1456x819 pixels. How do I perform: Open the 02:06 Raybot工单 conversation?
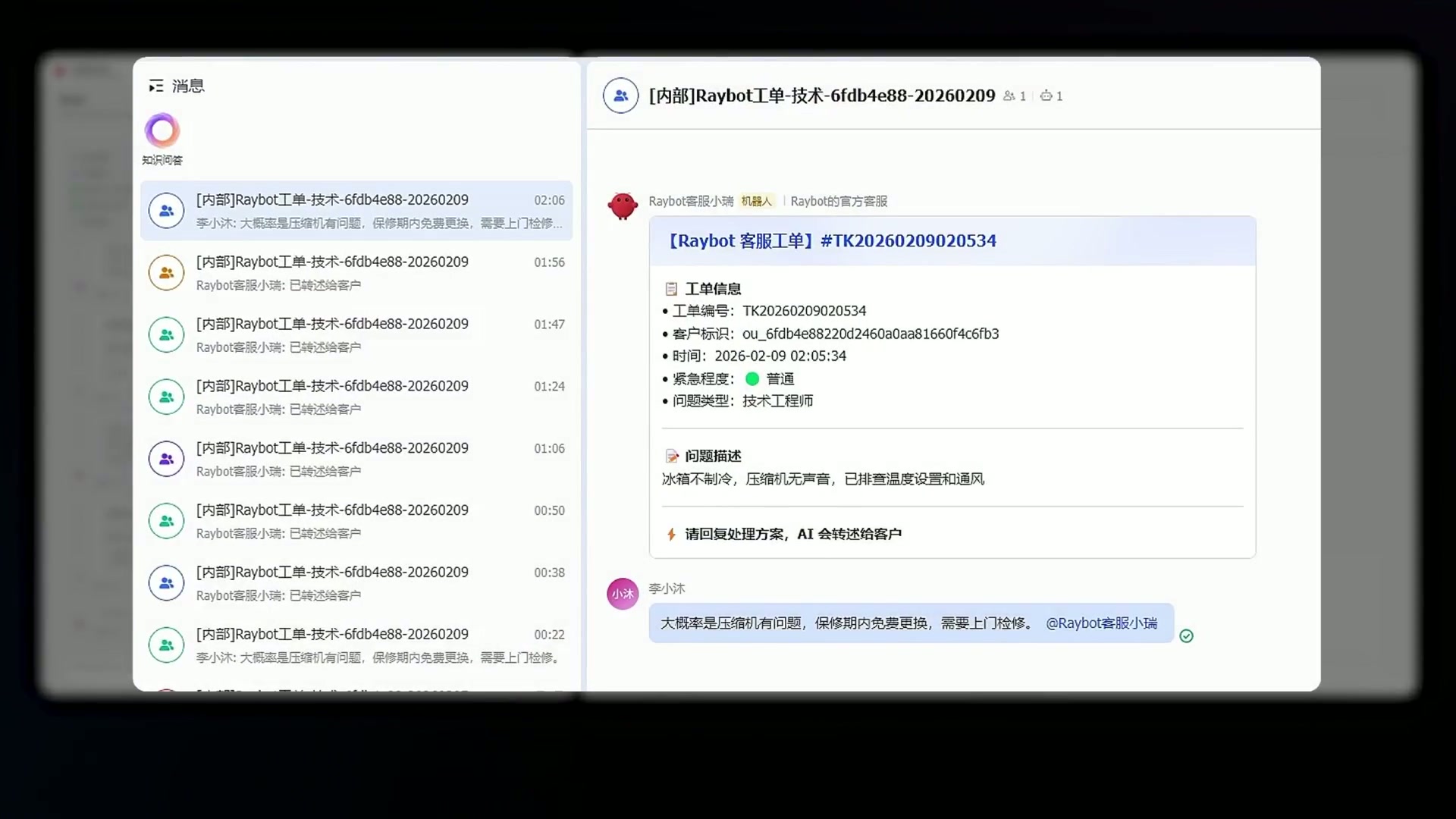click(x=356, y=211)
